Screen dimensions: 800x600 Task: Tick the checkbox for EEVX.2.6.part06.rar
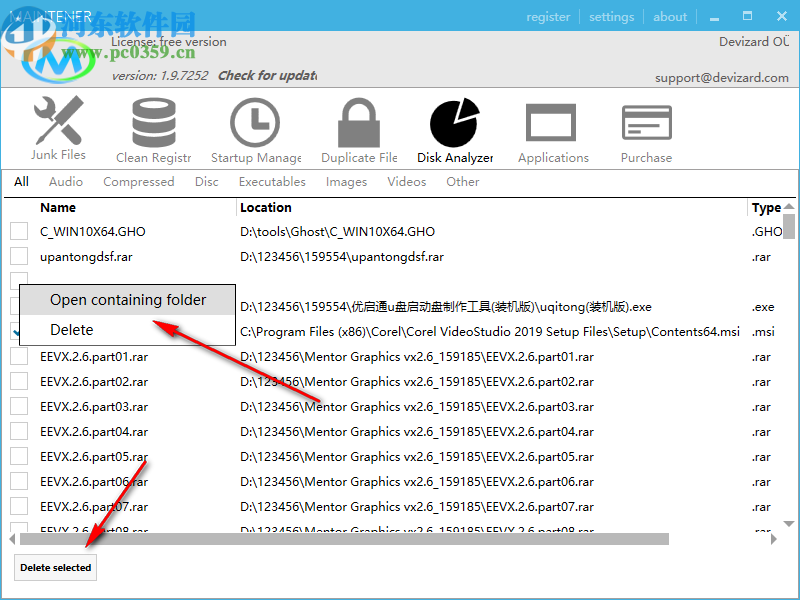coord(19,481)
